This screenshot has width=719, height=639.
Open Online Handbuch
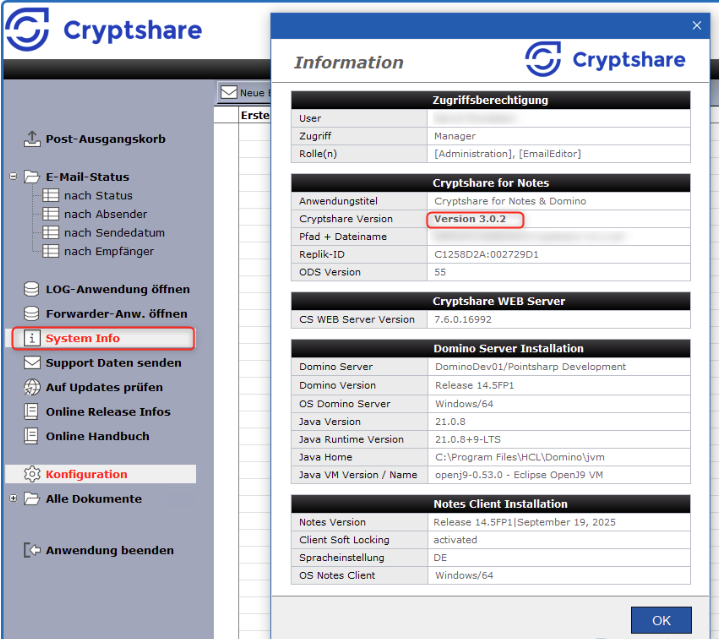[98, 436]
